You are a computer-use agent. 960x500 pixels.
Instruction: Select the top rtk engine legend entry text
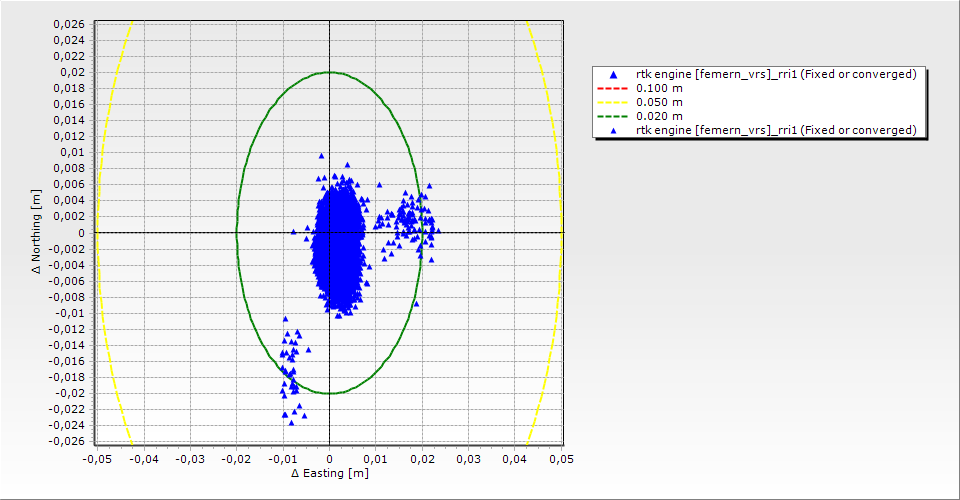click(776, 74)
